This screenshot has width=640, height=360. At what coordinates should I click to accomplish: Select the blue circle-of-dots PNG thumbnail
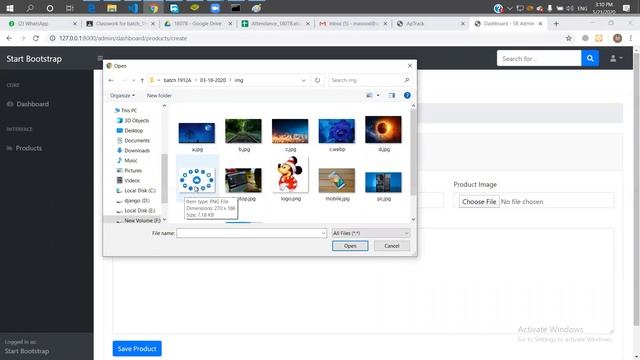(x=197, y=180)
